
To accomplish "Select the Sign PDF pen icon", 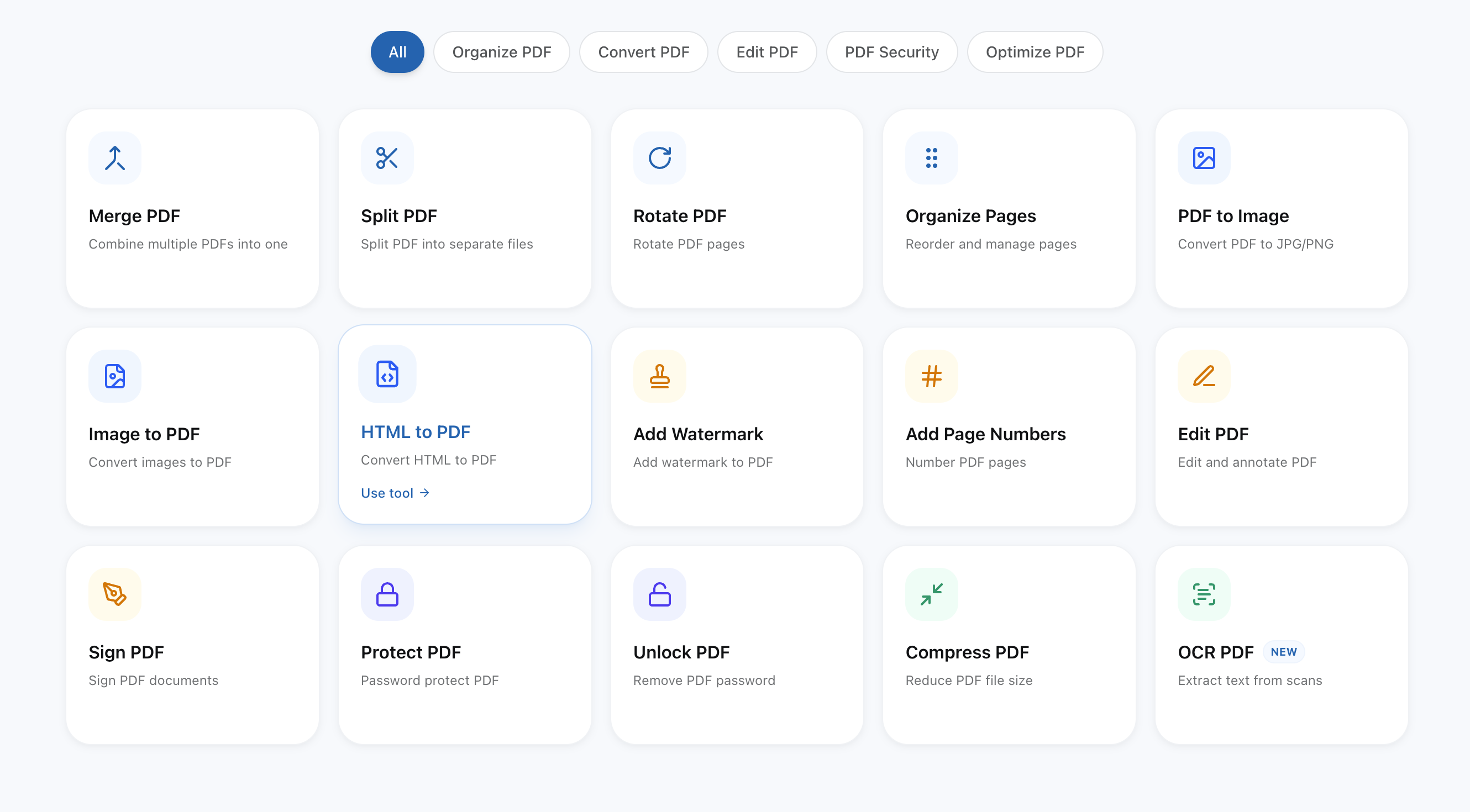I will tap(114, 594).
